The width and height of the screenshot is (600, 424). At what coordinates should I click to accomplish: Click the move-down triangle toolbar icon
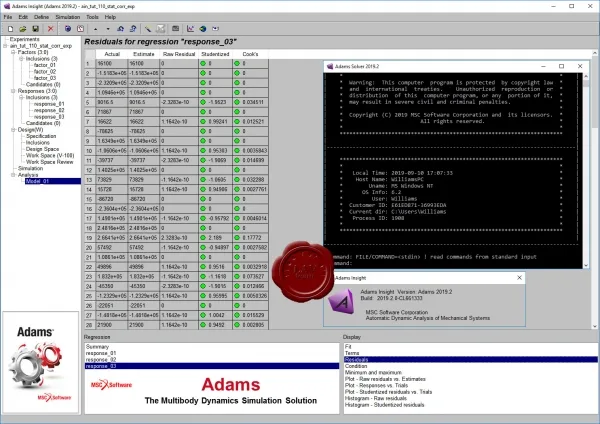pos(108,29)
